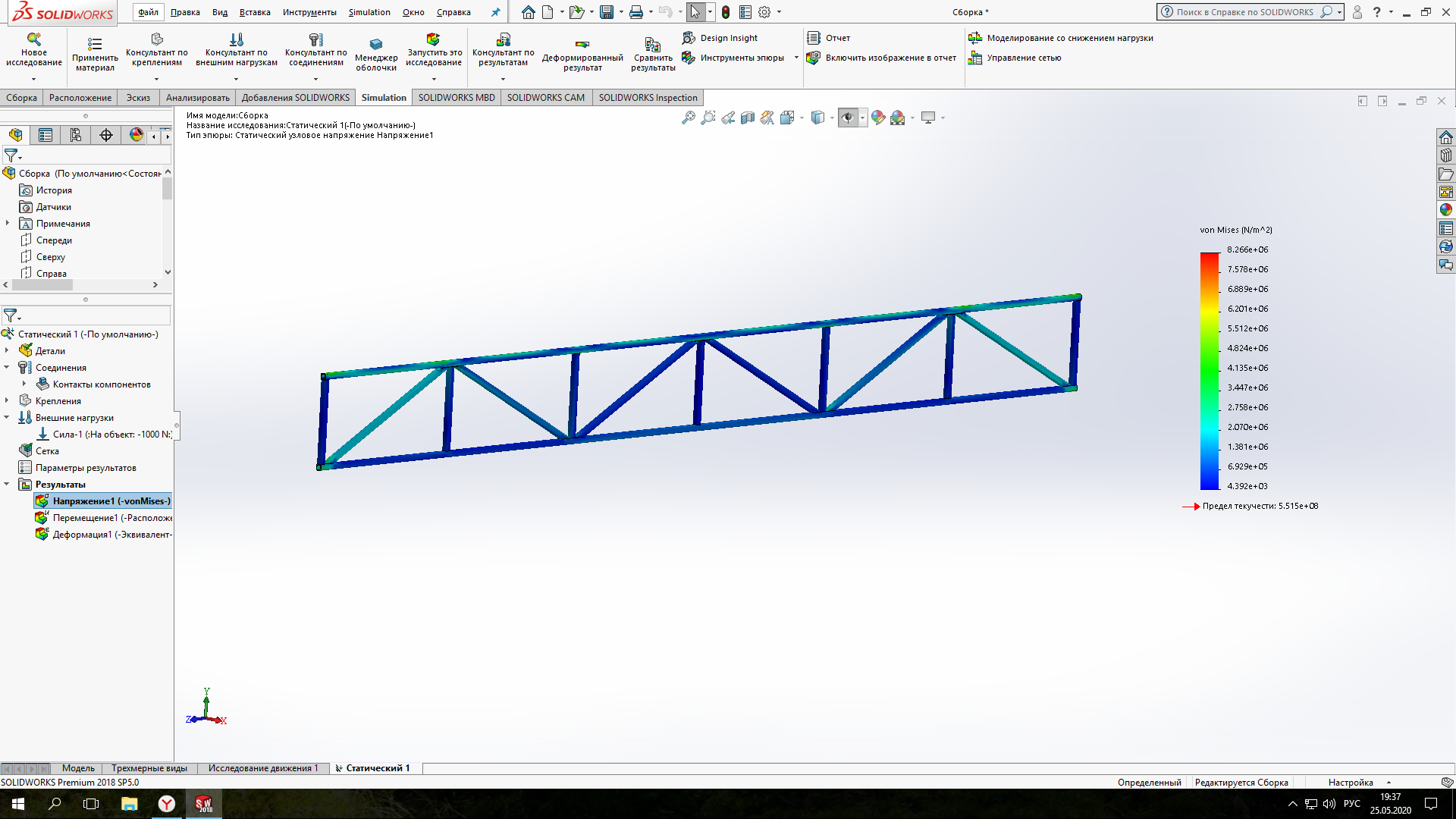
Task: Collapse the Соединения tree node
Action: [7, 367]
